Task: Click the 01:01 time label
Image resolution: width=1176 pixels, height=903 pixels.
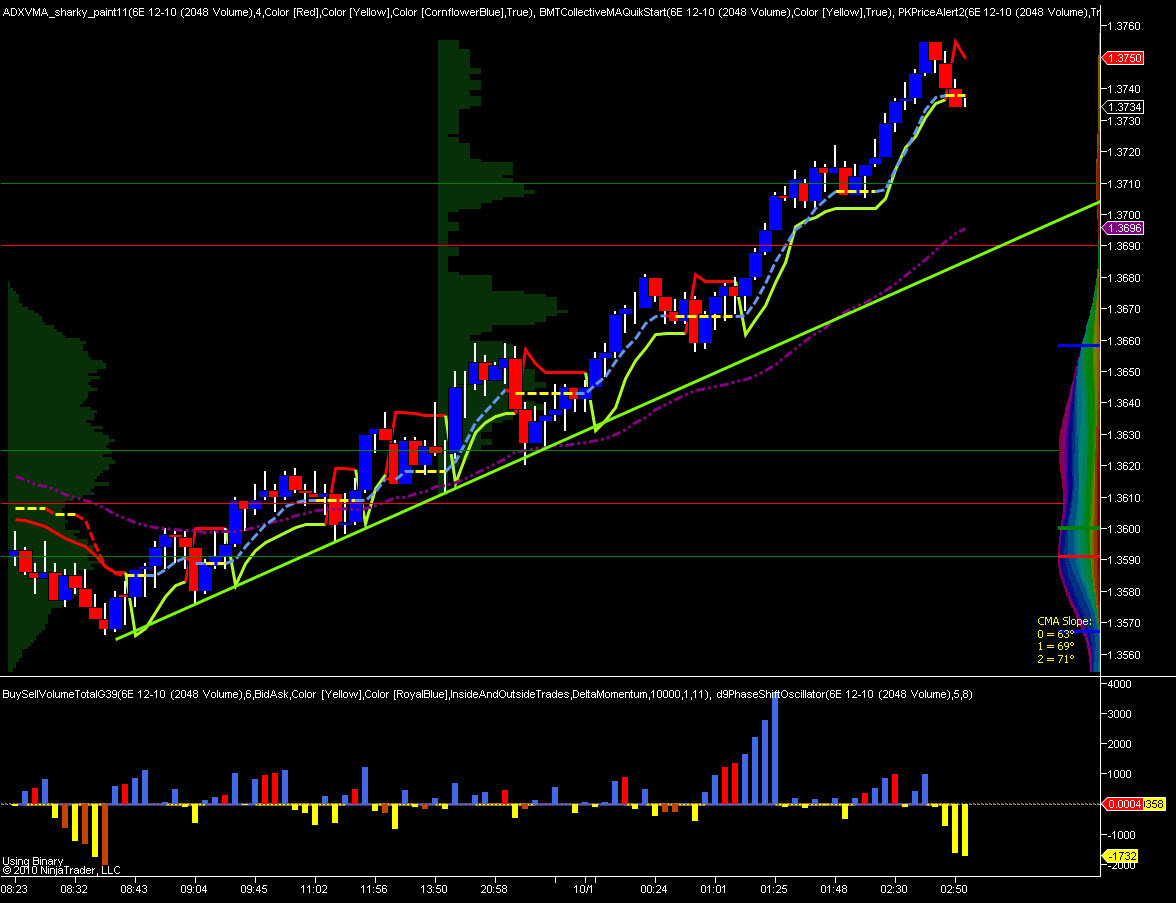Action: click(713, 890)
